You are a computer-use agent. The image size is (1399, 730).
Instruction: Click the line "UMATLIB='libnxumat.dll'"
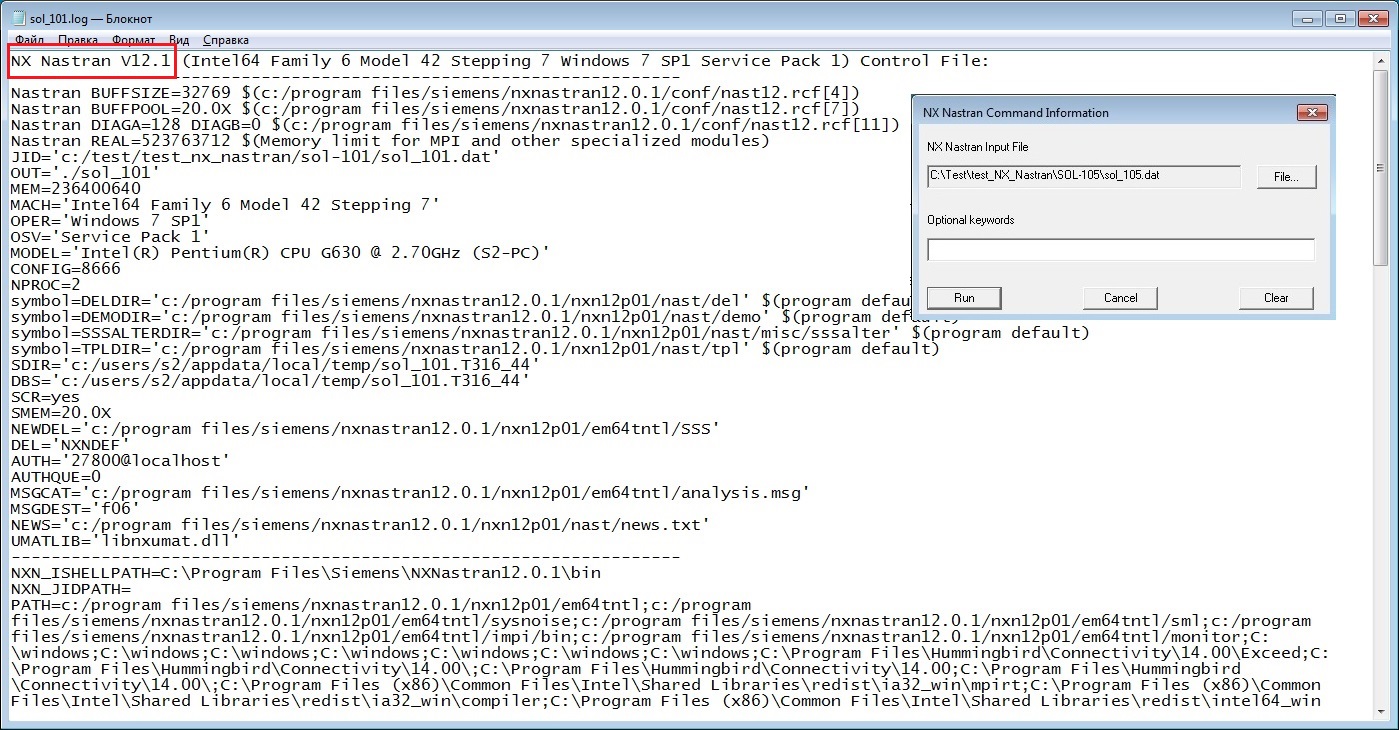[x=125, y=541]
